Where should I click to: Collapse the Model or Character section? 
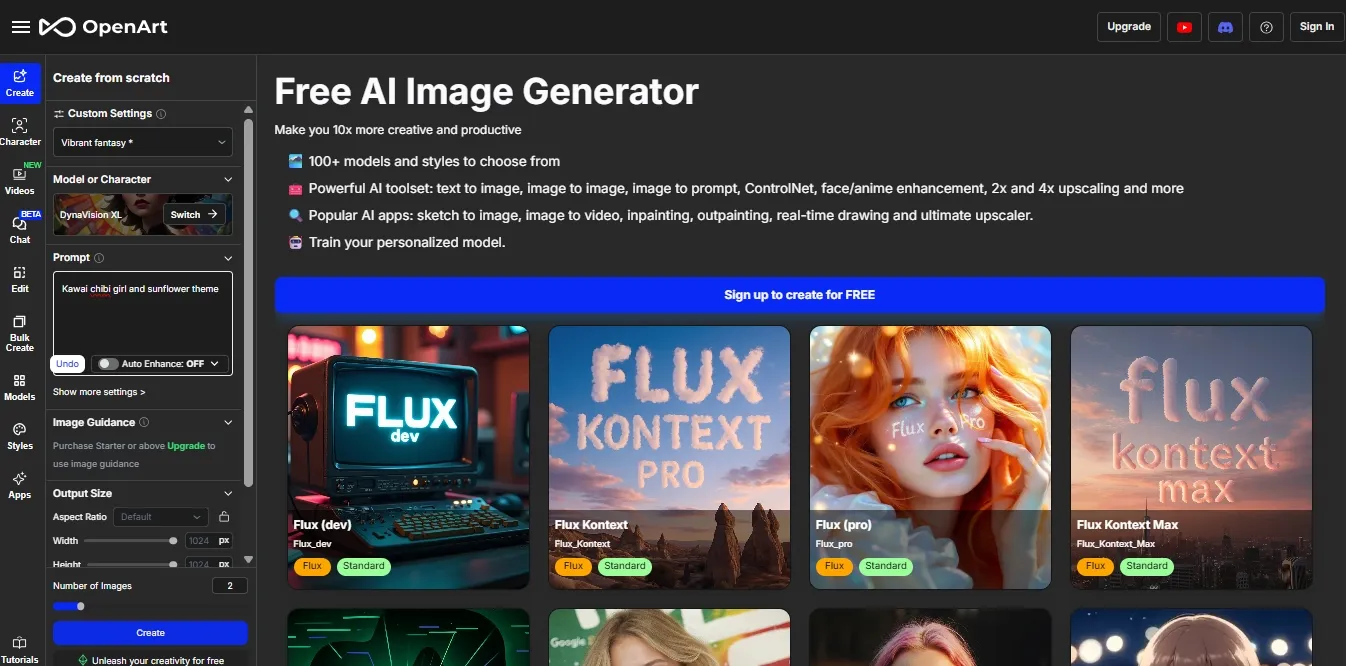(228, 180)
